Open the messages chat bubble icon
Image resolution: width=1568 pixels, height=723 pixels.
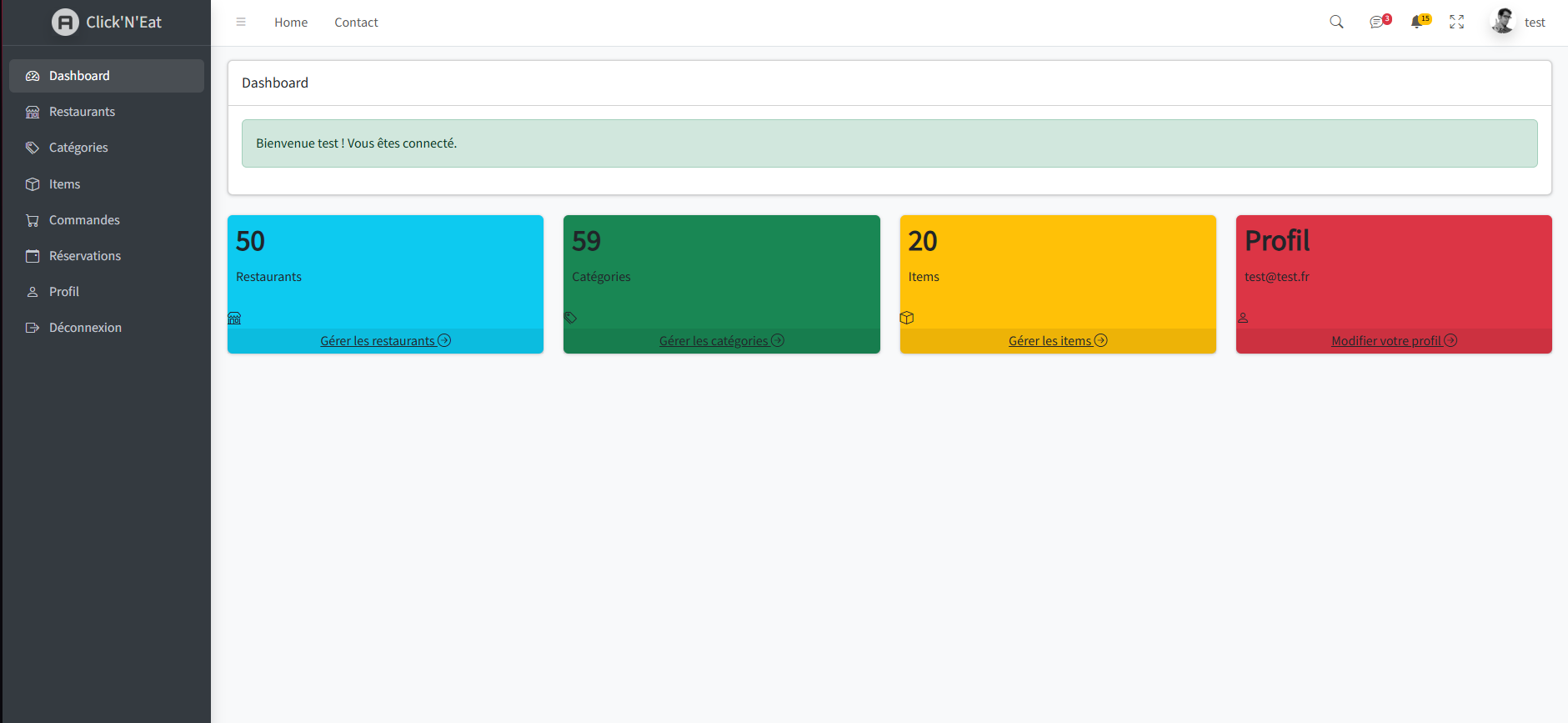1376,23
